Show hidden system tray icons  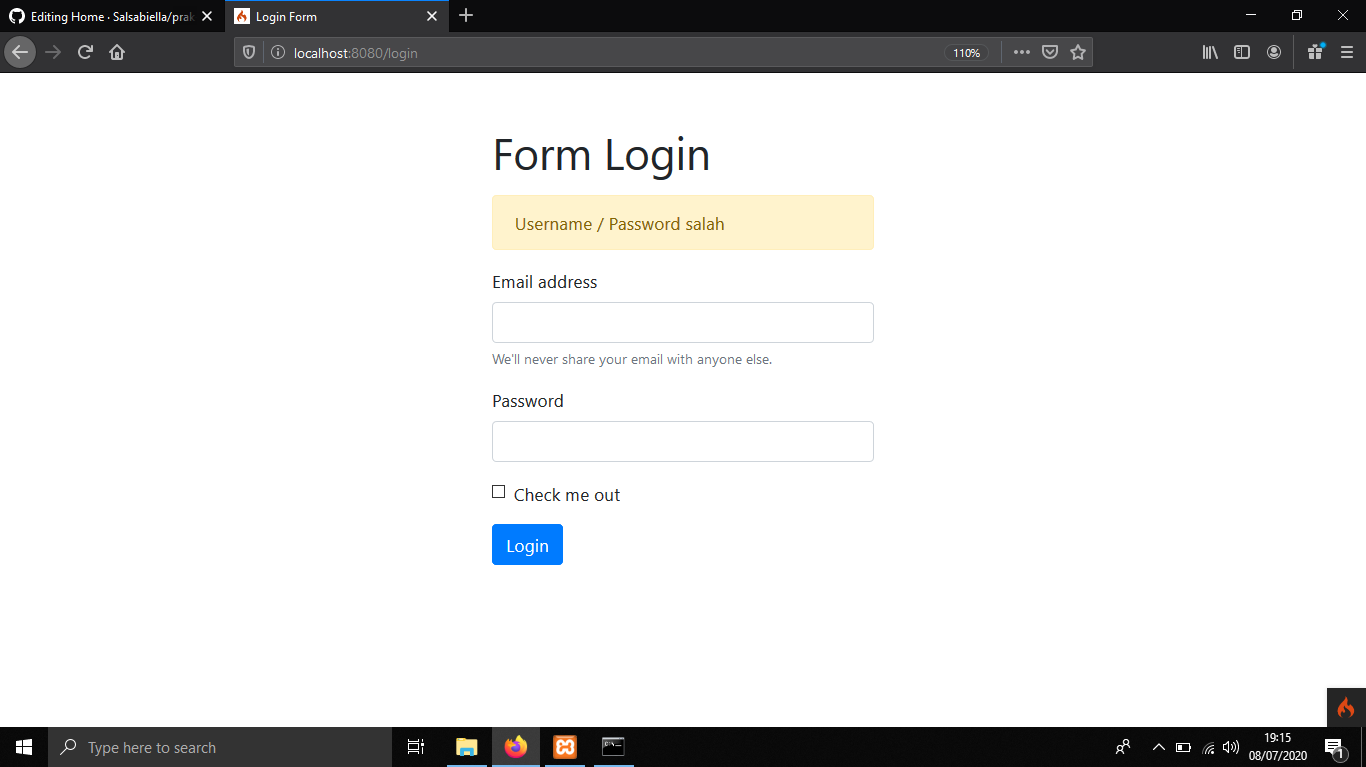(x=1159, y=747)
